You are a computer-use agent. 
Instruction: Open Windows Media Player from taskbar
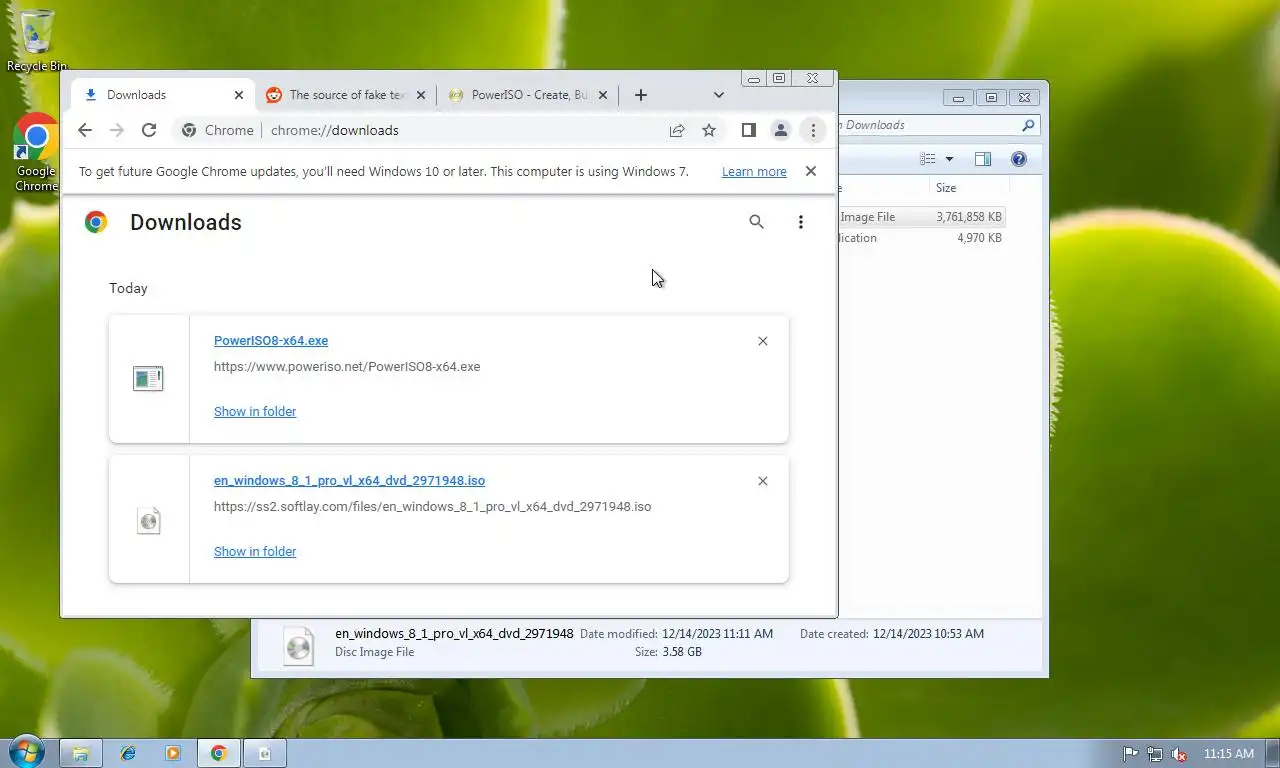point(173,753)
